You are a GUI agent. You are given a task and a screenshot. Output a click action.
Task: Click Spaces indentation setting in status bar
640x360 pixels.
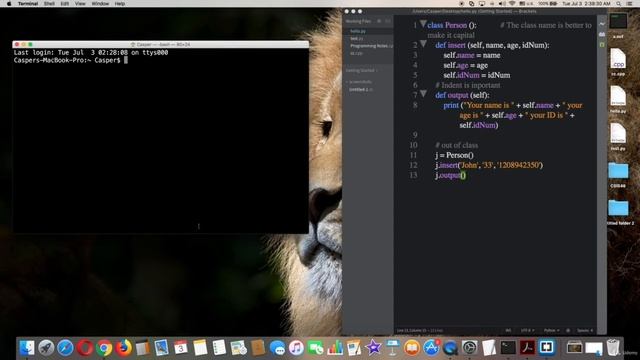(x=585, y=330)
